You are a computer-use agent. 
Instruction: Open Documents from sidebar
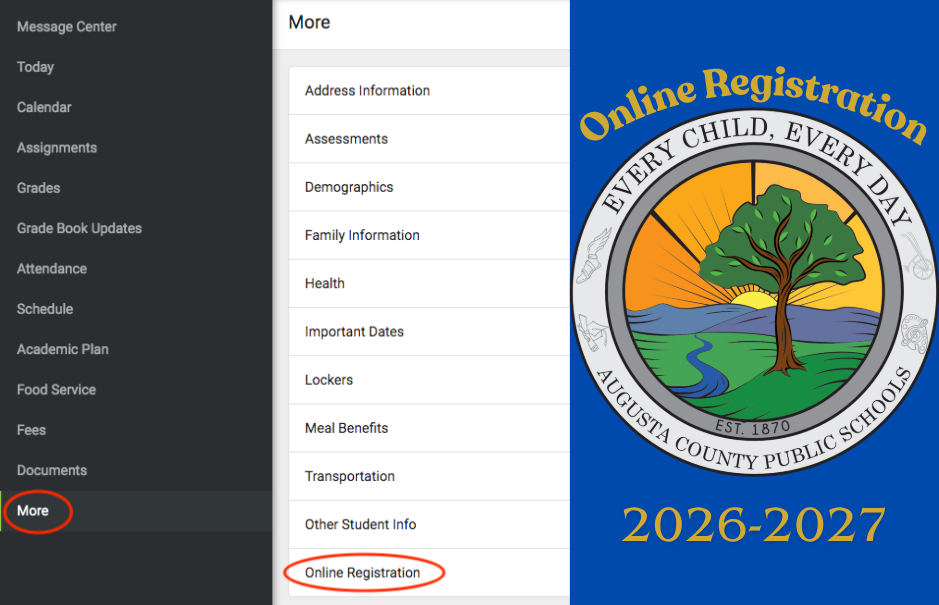[x=52, y=470]
